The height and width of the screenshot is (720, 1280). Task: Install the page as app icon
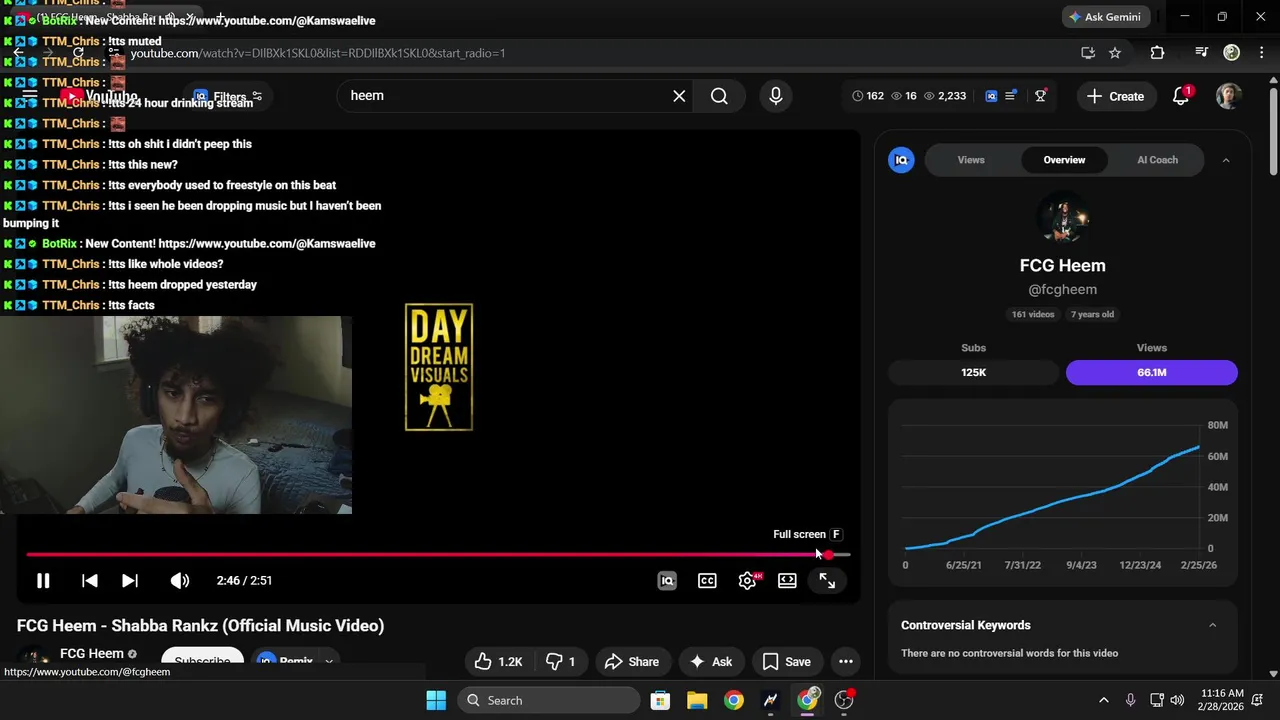click(x=1088, y=53)
